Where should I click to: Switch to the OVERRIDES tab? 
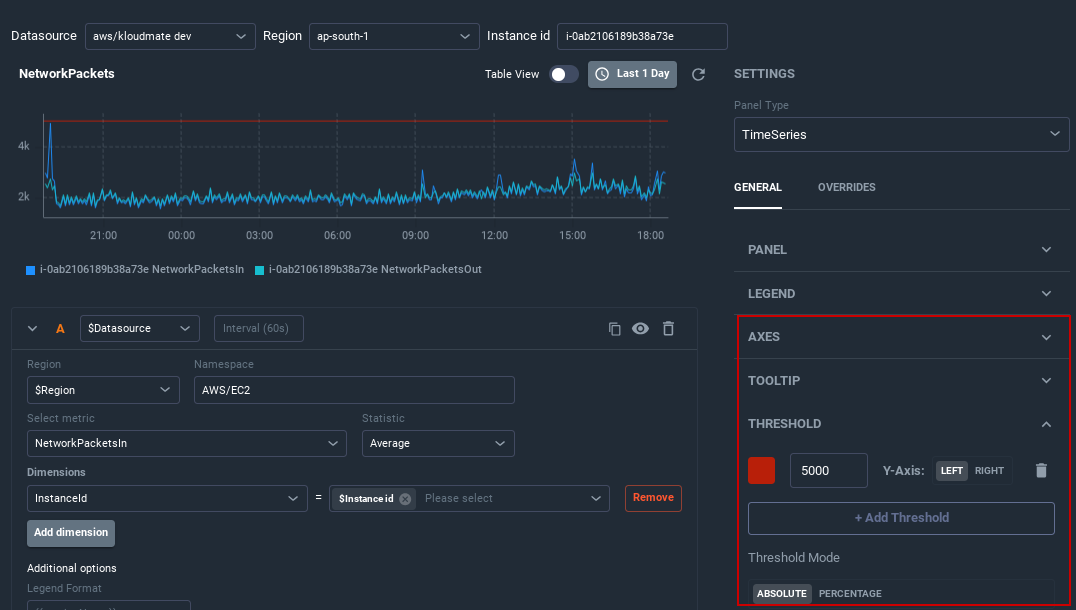[x=847, y=187]
